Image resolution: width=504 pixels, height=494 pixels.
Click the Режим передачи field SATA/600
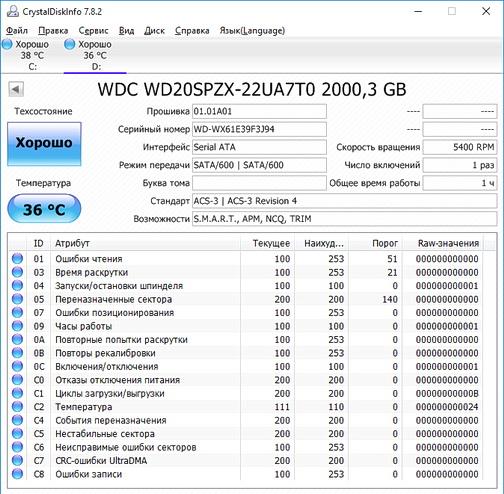click(x=259, y=165)
